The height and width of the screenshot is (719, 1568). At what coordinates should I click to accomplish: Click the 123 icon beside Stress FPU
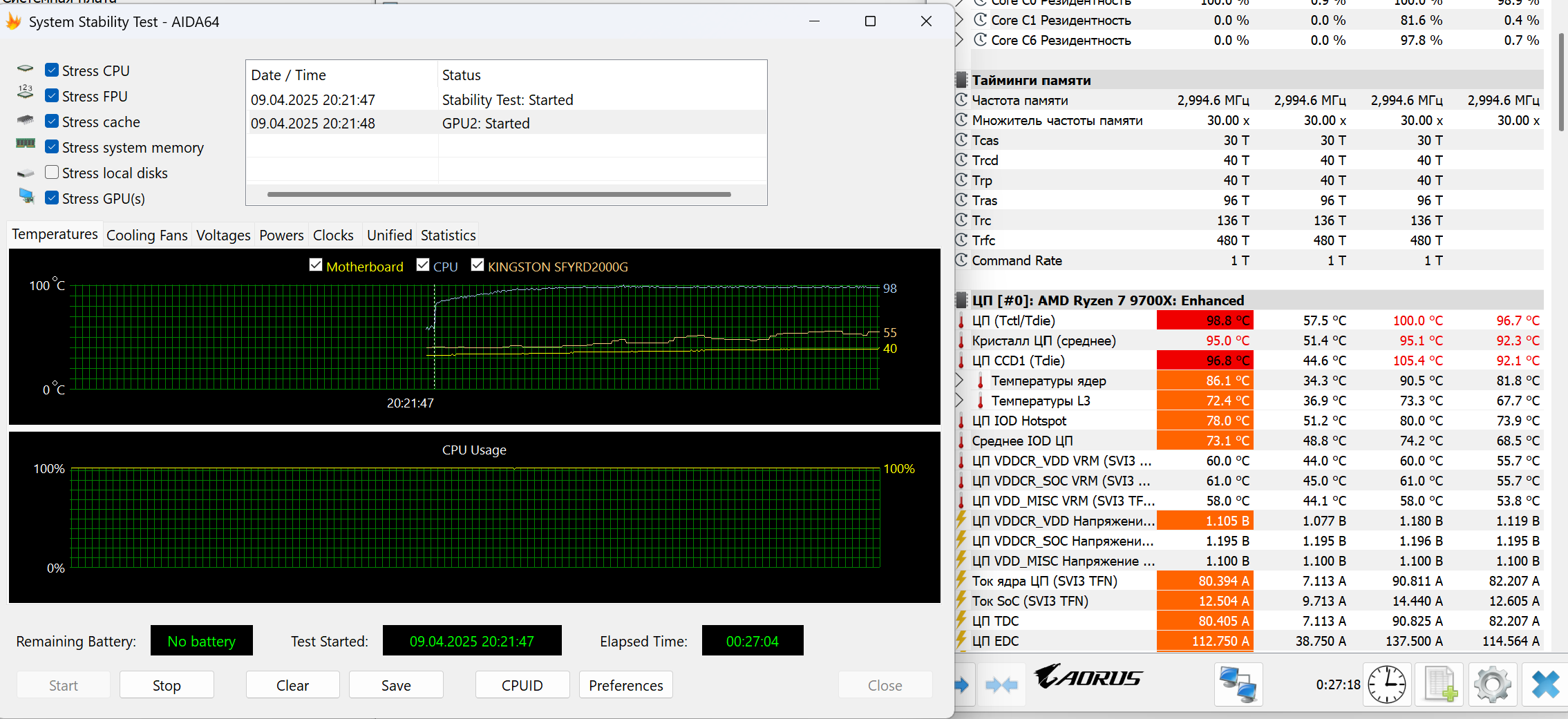tap(26, 93)
